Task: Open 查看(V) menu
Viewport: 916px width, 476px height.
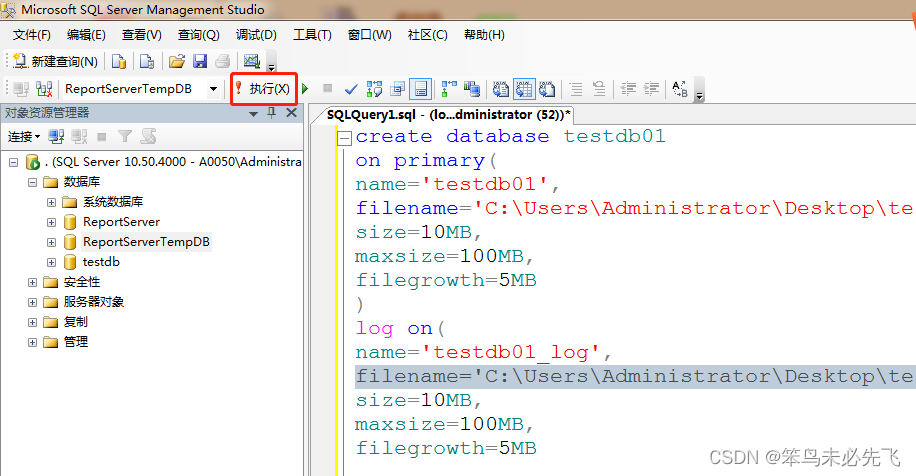Action: pyautogui.click(x=141, y=35)
